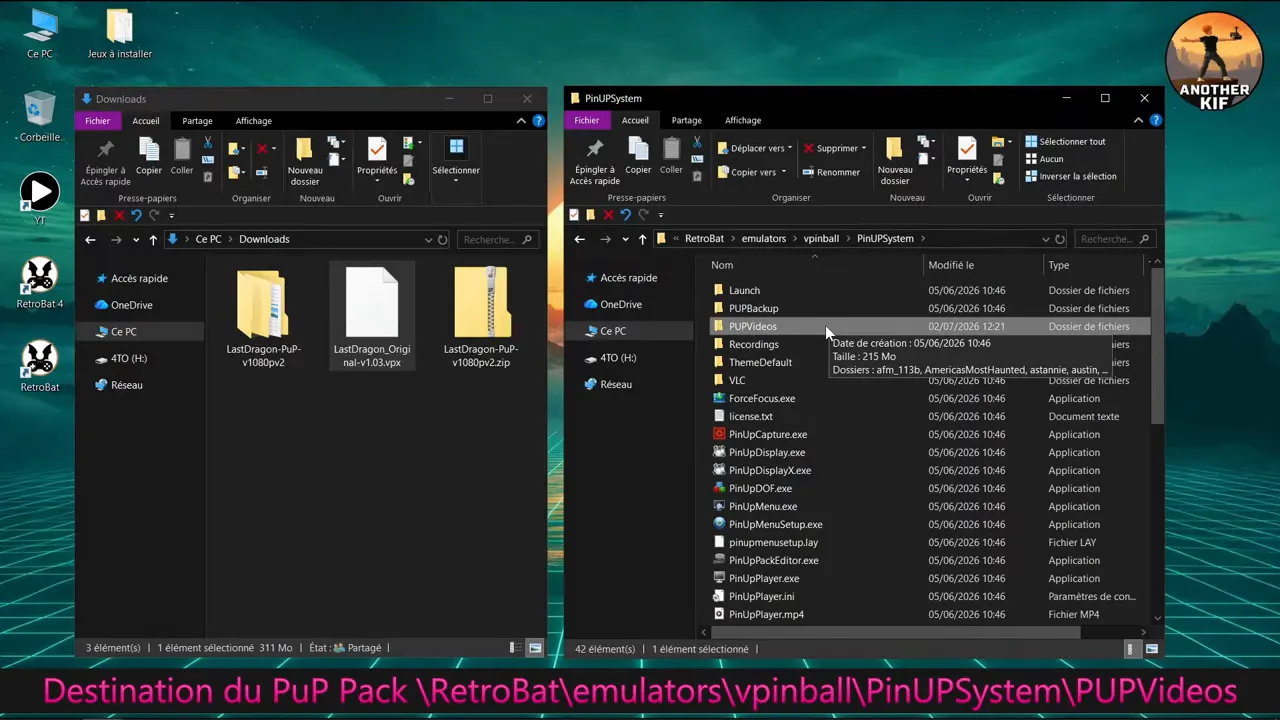Launch the RetroBat desktop shortcut
The width and height of the screenshot is (1280, 720).
pos(40,367)
